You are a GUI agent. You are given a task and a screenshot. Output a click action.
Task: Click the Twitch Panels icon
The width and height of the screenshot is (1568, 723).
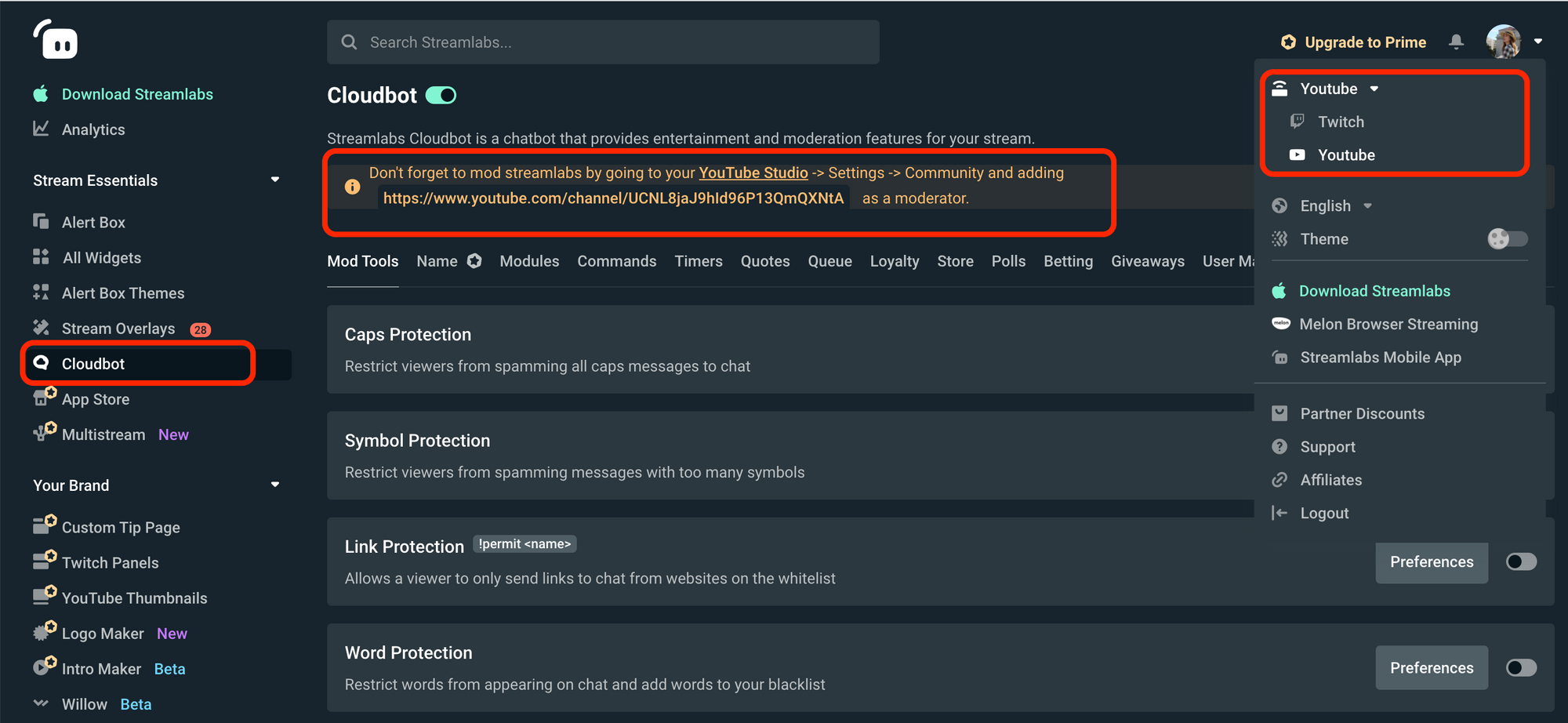43,559
